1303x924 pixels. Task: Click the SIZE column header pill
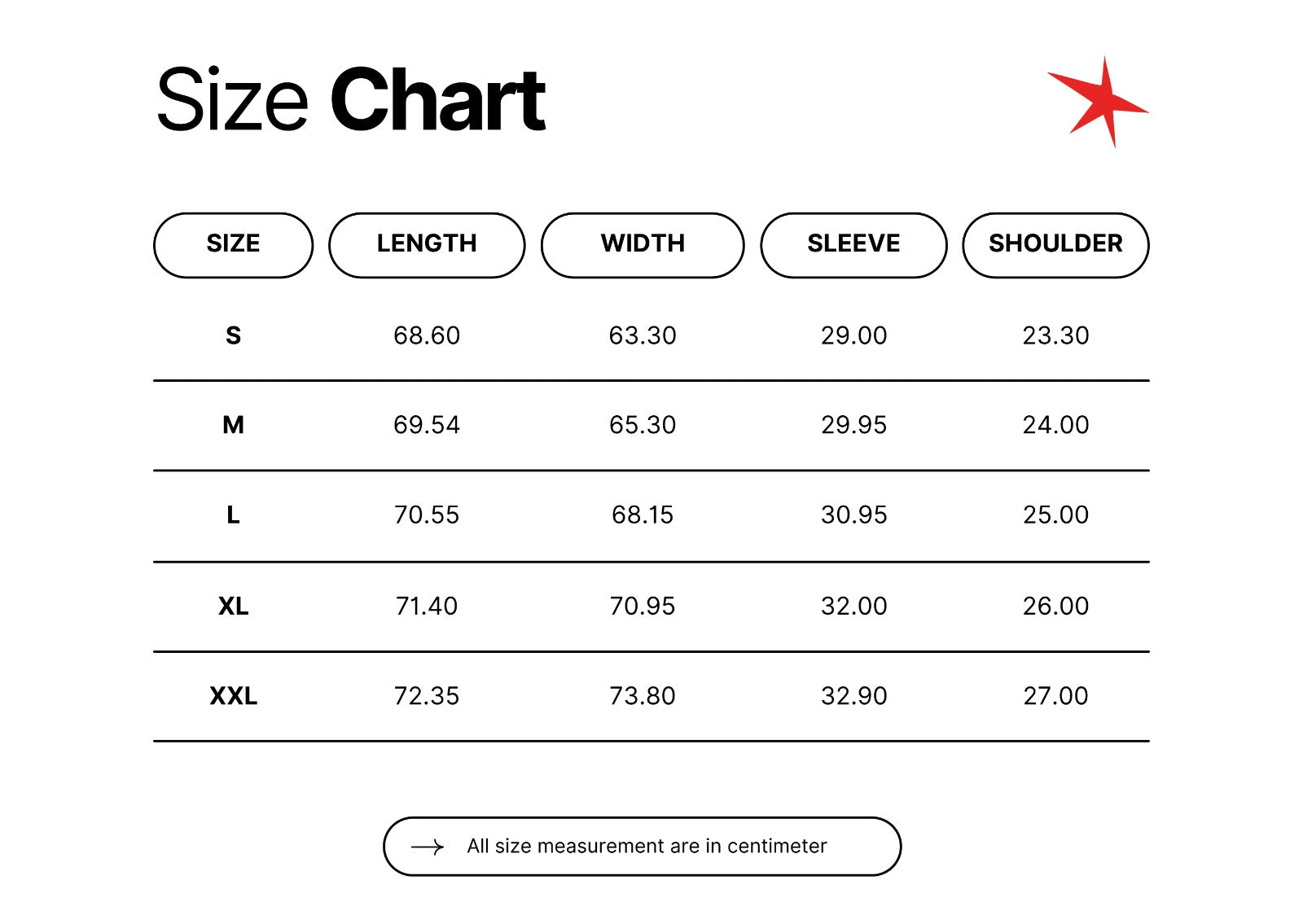(x=233, y=244)
